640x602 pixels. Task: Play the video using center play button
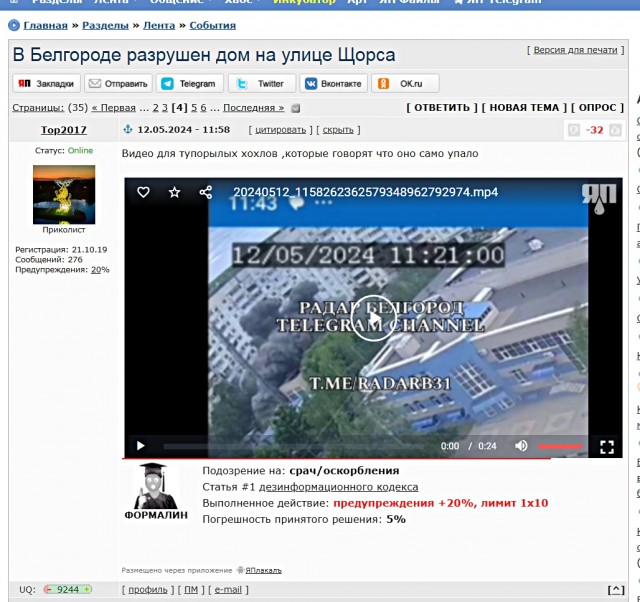click(x=373, y=318)
